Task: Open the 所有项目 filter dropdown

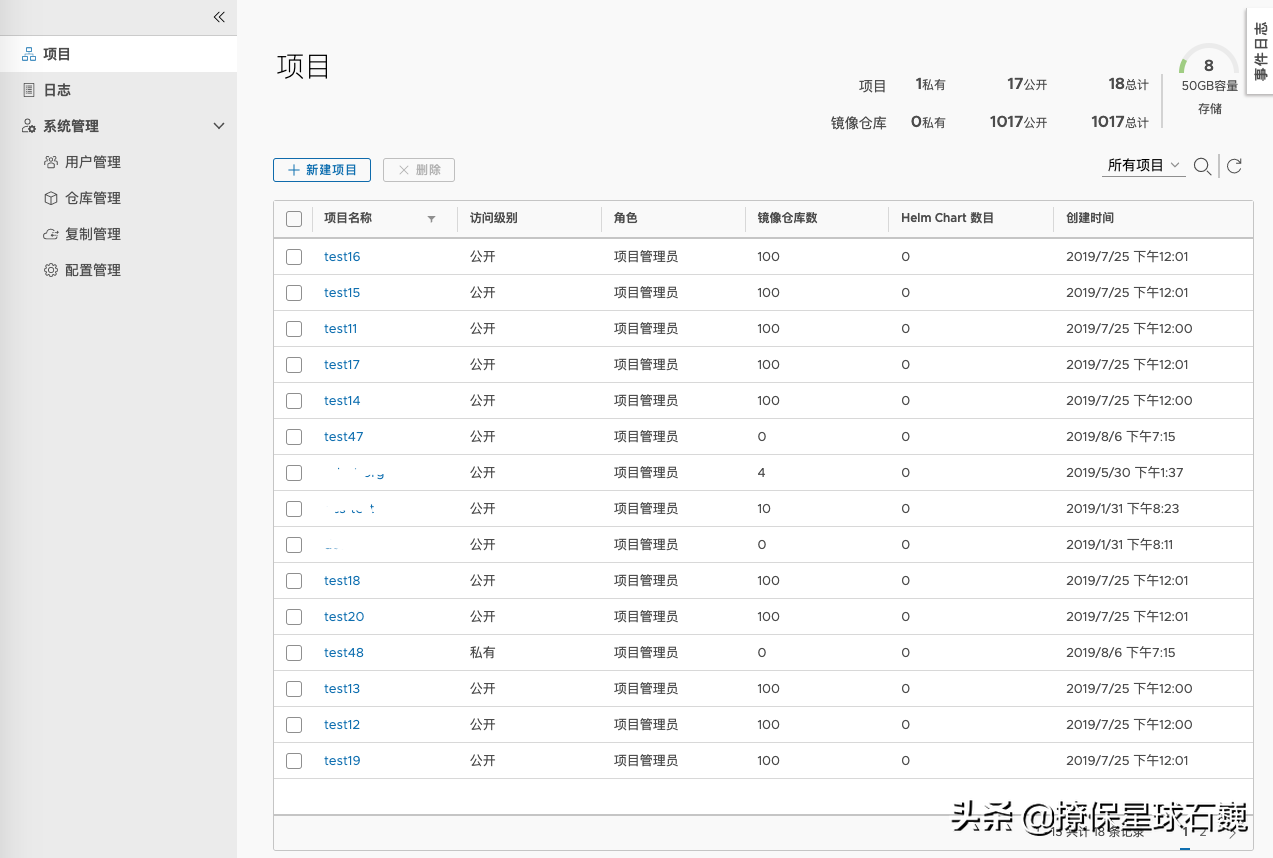Action: click(1143, 166)
